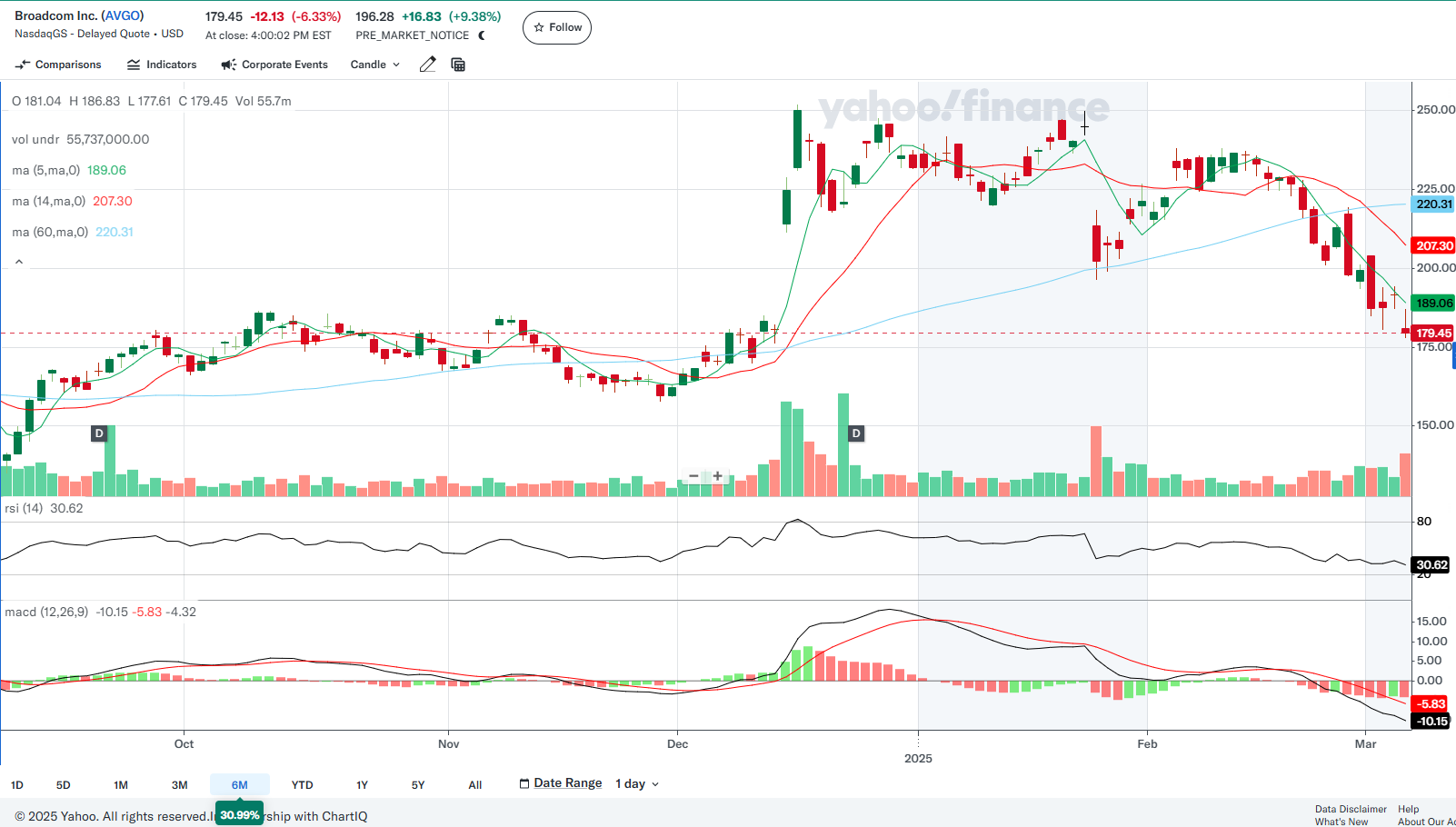
Task: Select the 3M time range
Action: pos(180,785)
